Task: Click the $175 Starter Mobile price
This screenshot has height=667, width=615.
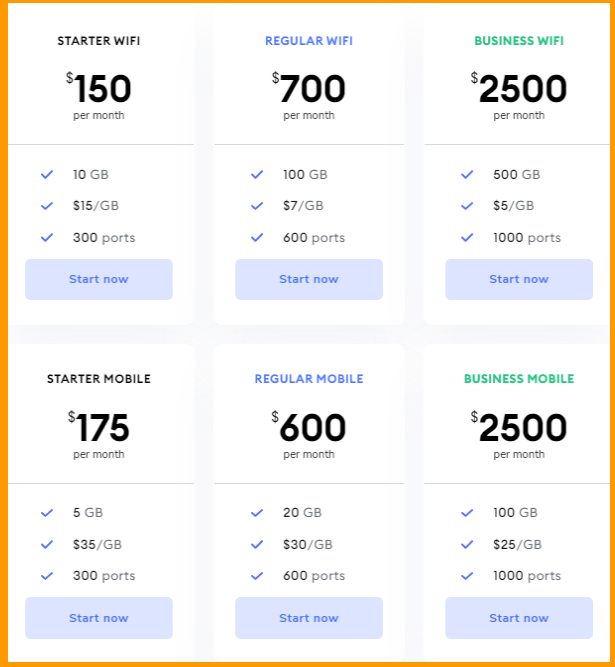Action: pos(99,428)
